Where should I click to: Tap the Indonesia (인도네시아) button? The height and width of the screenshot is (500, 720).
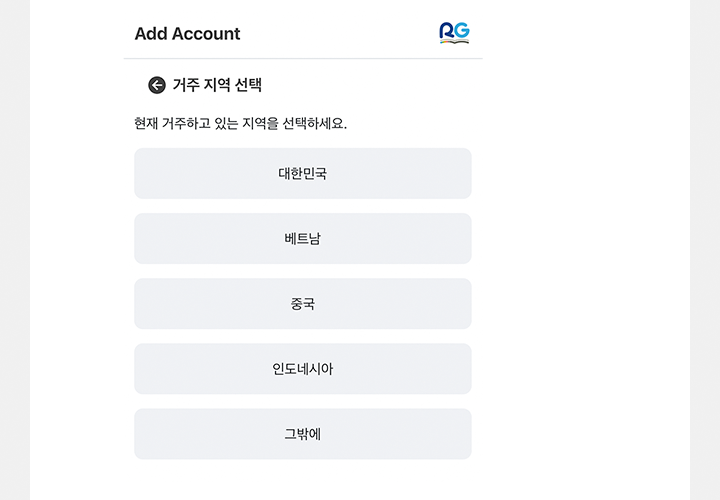(x=302, y=368)
